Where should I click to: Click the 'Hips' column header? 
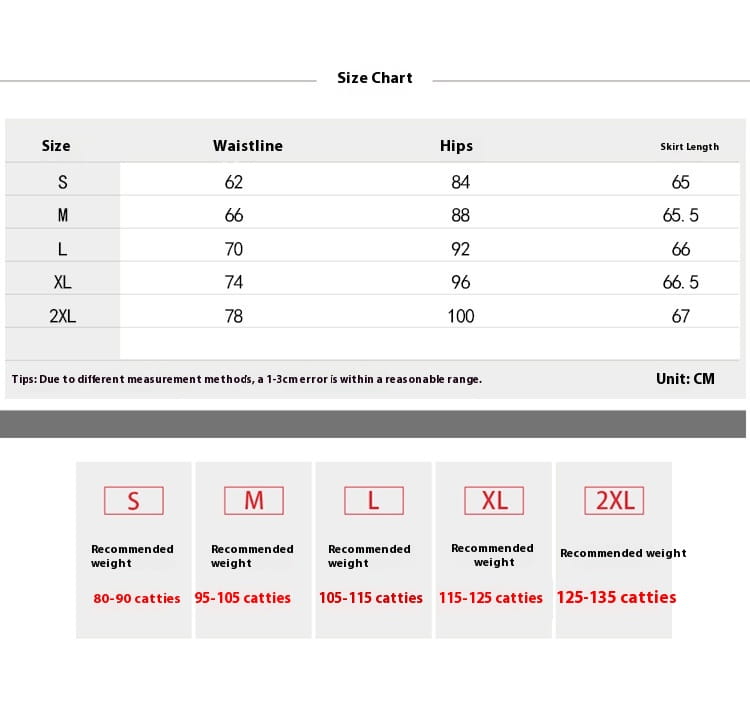pyautogui.click(x=456, y=145)
